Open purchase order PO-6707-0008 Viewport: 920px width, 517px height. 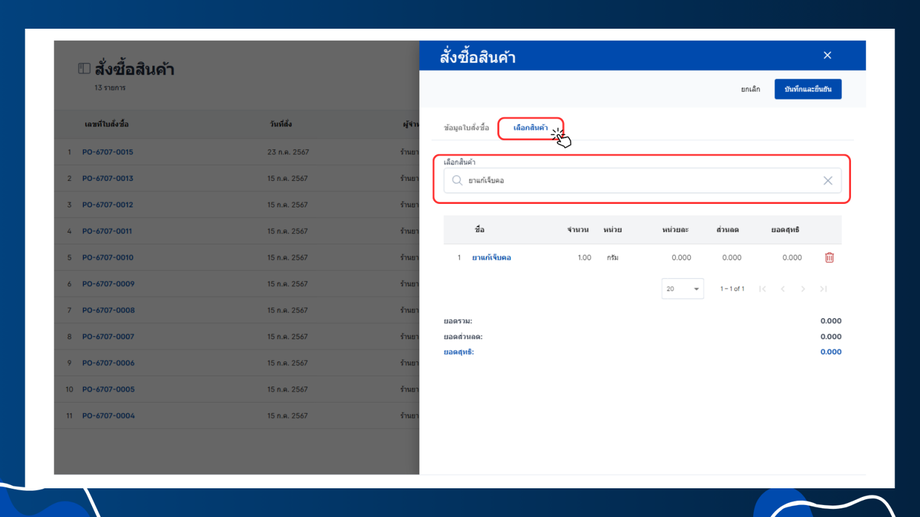pos(108,310)
